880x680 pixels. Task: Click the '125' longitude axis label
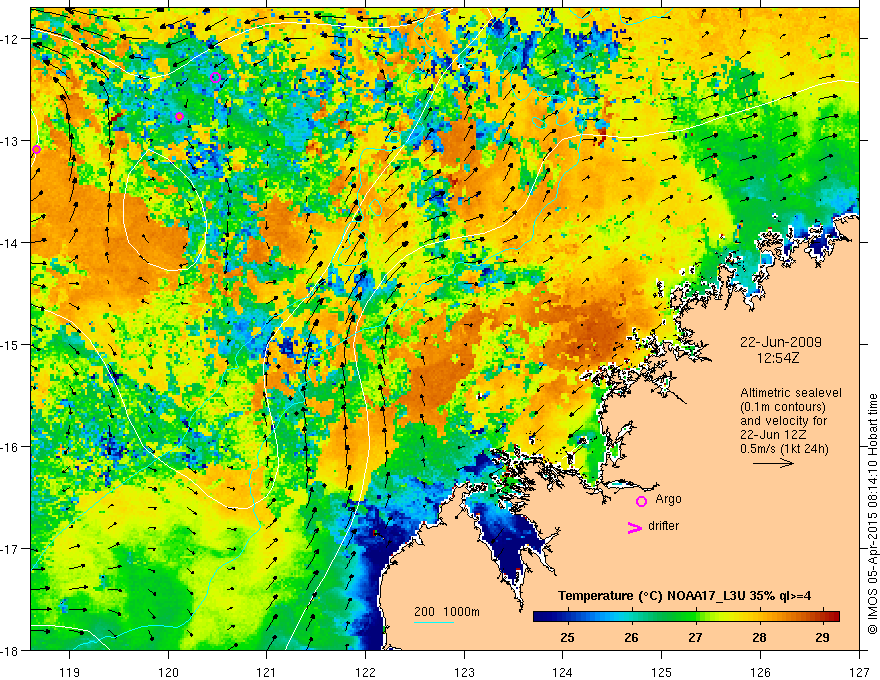(662, 672)
